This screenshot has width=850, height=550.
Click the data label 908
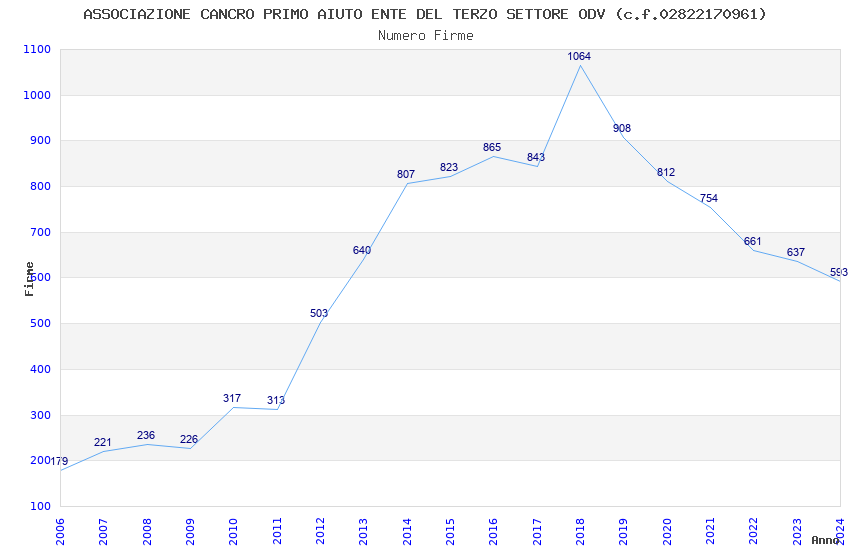(622, 128)
